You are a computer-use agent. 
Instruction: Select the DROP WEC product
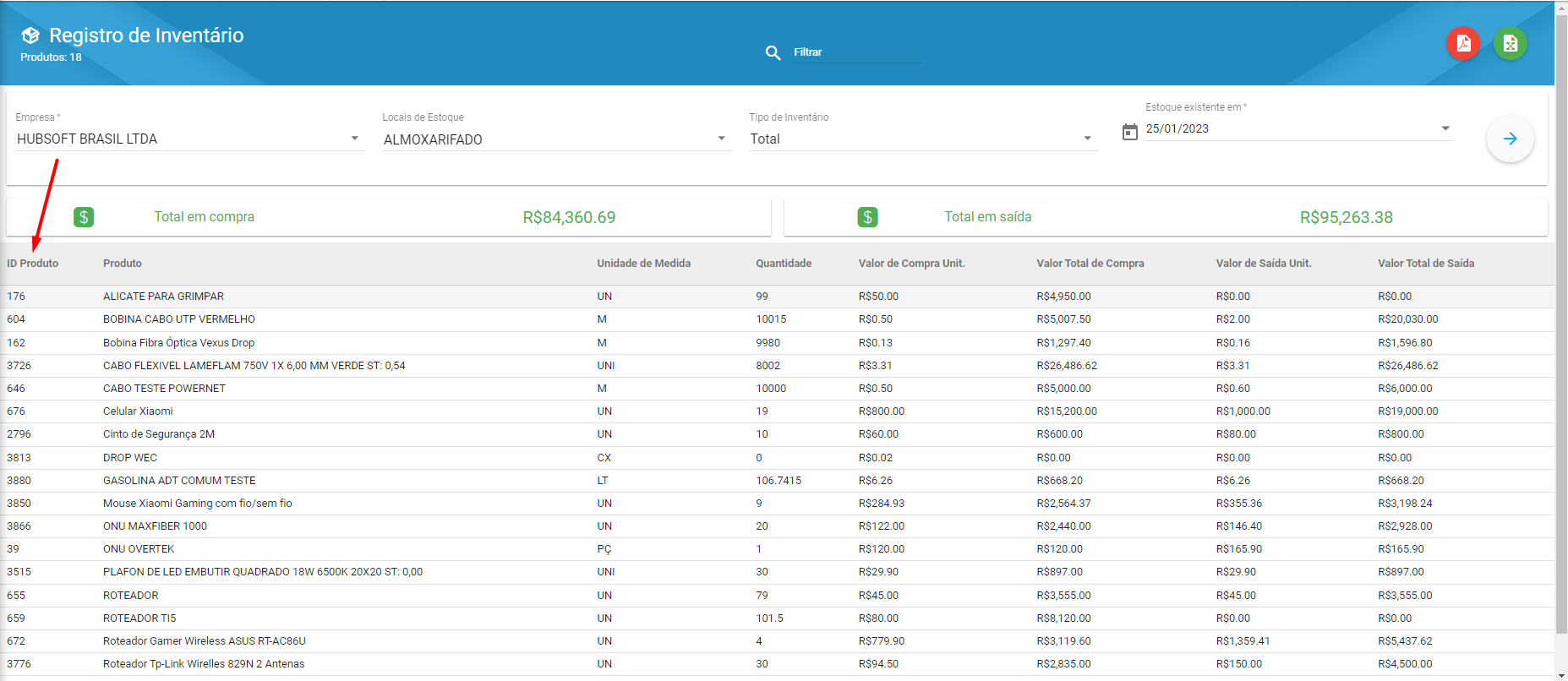[x=130, y=458]
